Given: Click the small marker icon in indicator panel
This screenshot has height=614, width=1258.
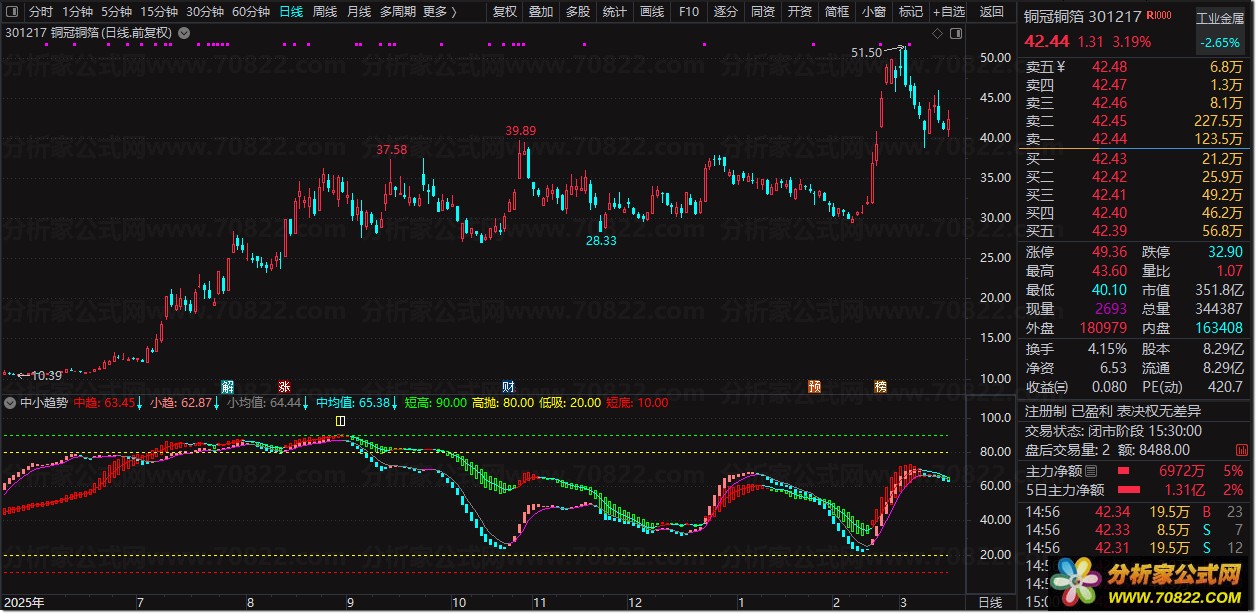Looking at the screenshot, I should coord(341,421).
